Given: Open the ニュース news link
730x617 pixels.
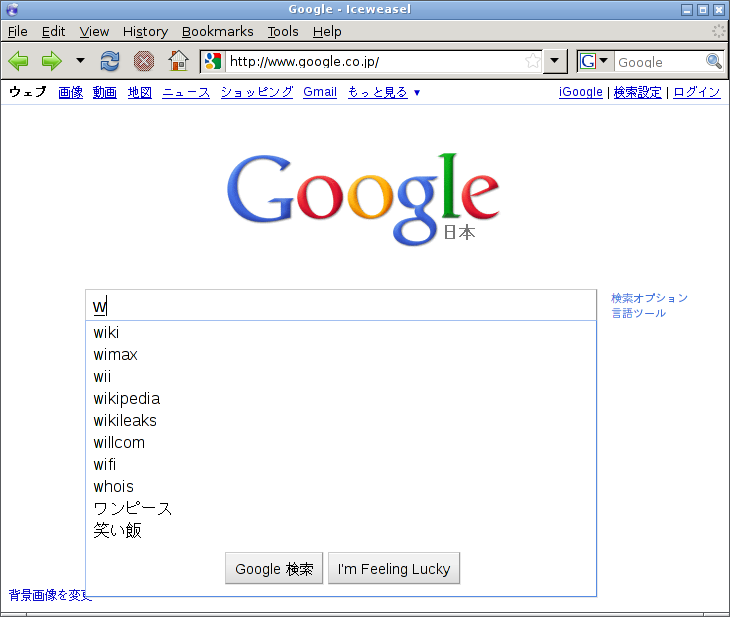Looking at the screenshot, I should click(186, 92).
